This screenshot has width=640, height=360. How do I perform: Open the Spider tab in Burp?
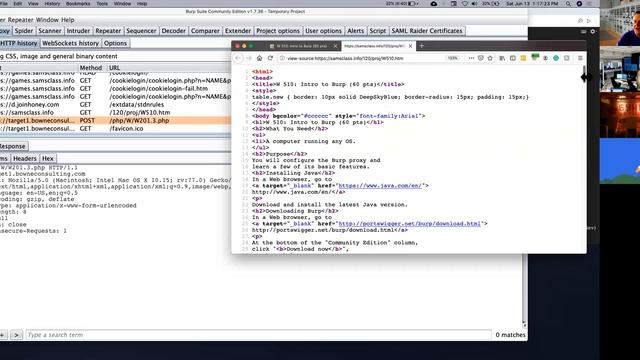click(24, 31)
